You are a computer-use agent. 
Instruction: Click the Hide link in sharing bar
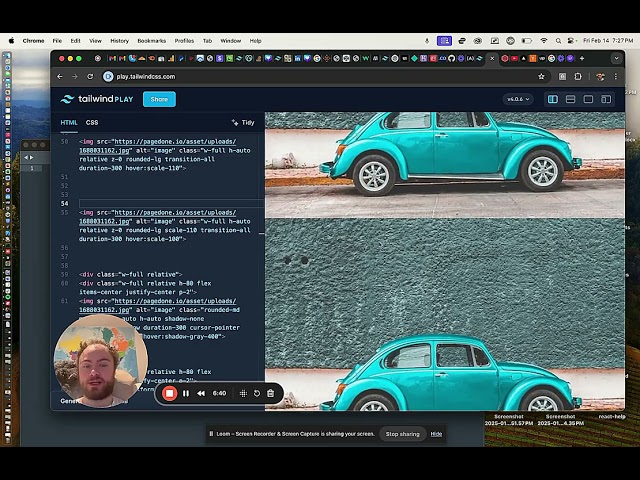(x=436, y=434)
